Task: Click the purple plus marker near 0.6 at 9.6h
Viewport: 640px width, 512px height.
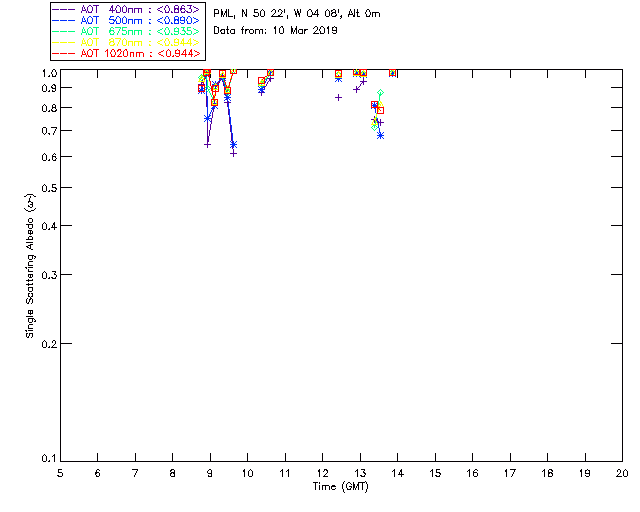Action: (233, 154)
